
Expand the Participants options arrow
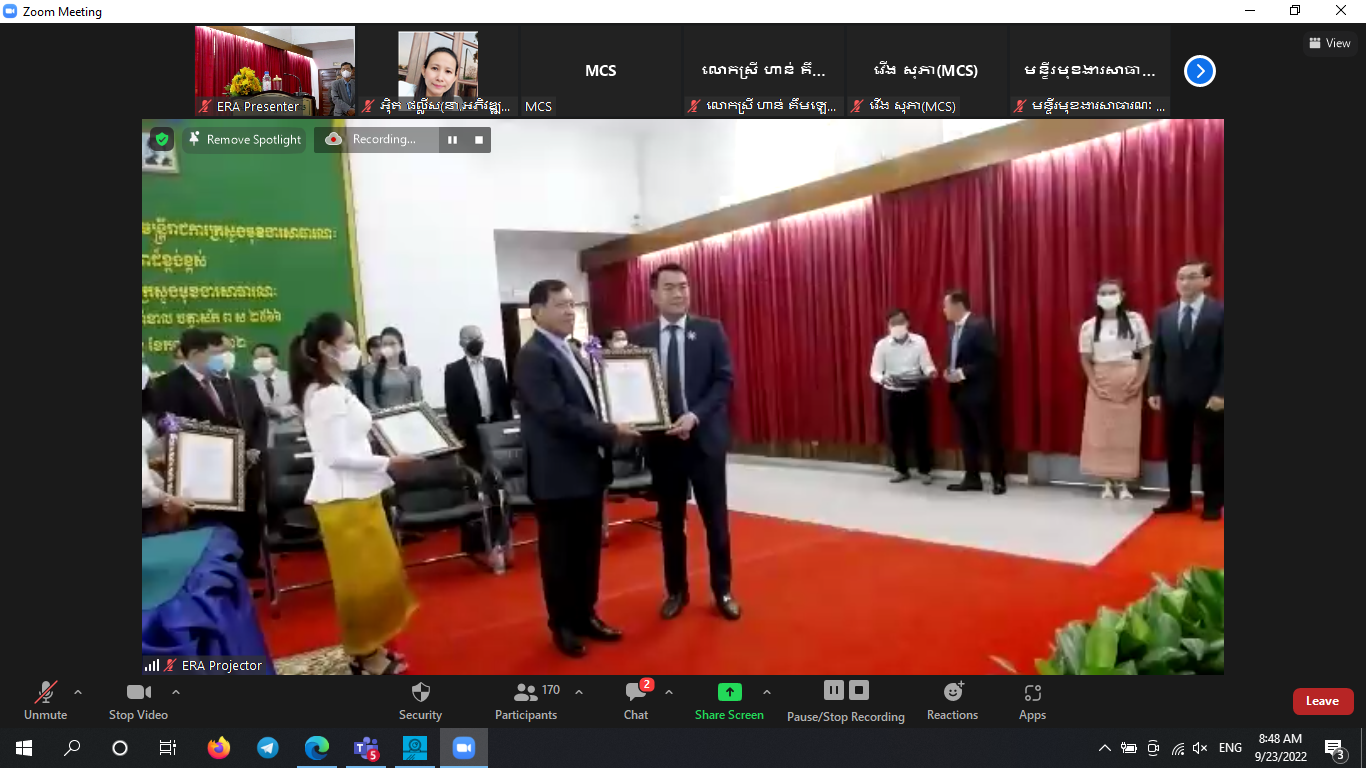pyautogui.click(x=579, y=692)
